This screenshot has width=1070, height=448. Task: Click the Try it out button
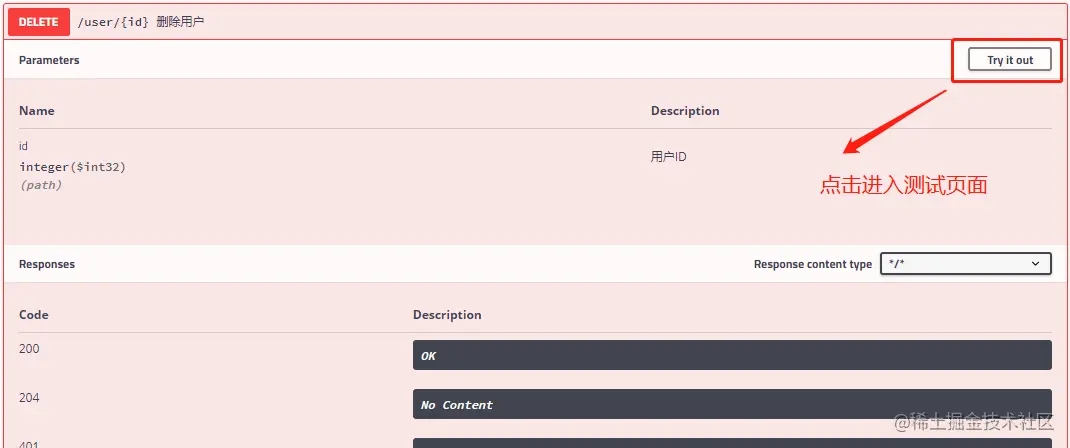coord(1010,60)
